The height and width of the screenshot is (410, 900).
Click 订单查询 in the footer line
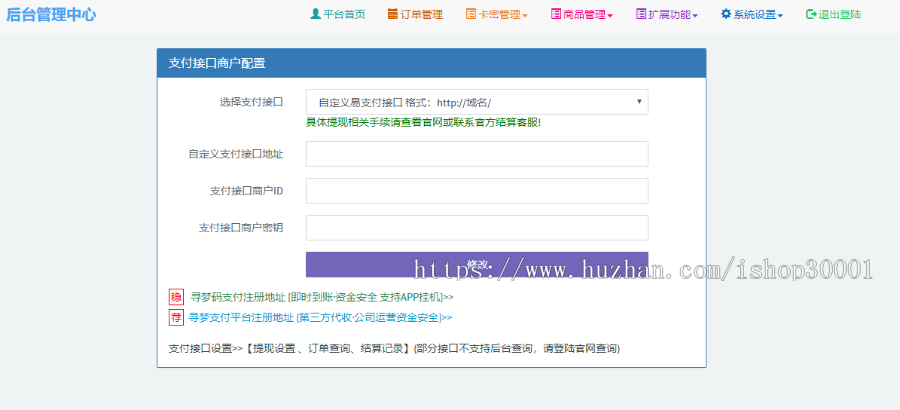point(329,348)
